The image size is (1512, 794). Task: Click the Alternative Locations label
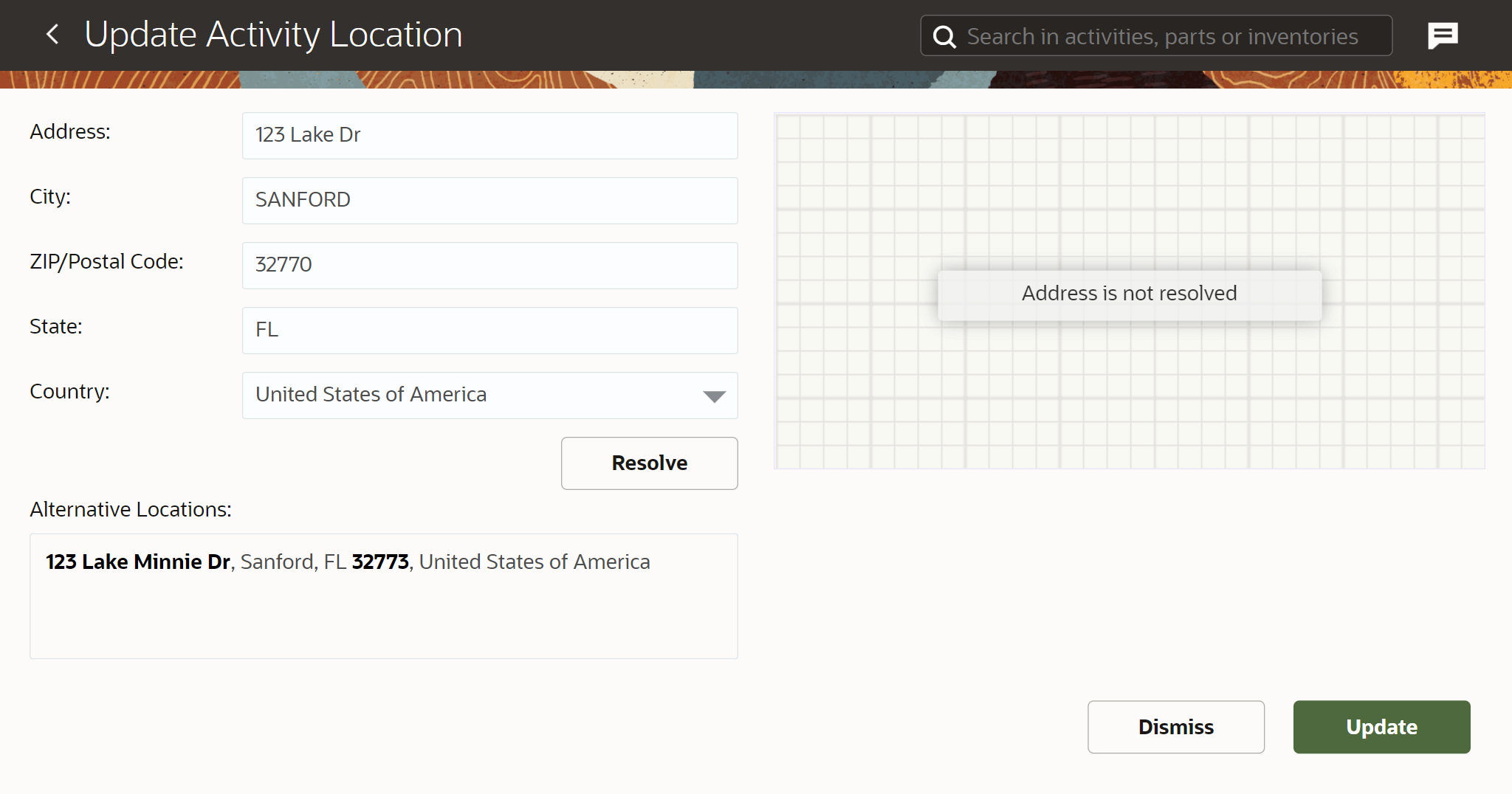click(x=131, y=509)
